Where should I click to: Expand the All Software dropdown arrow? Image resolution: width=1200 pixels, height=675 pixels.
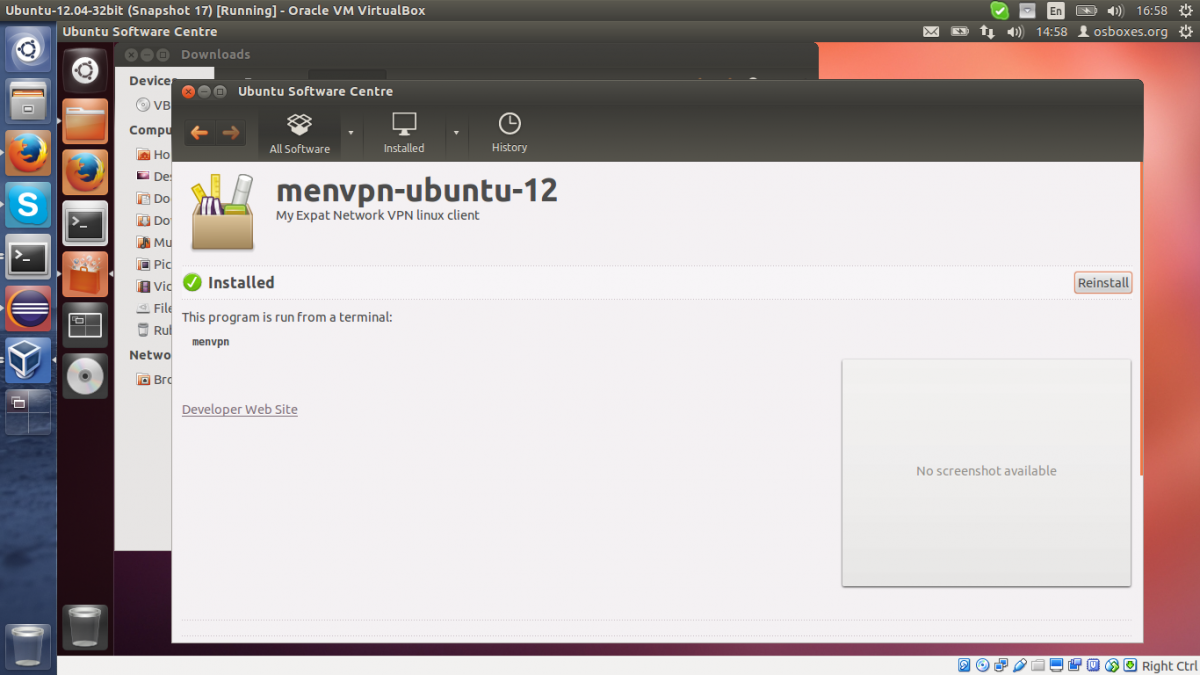[351, 133]
